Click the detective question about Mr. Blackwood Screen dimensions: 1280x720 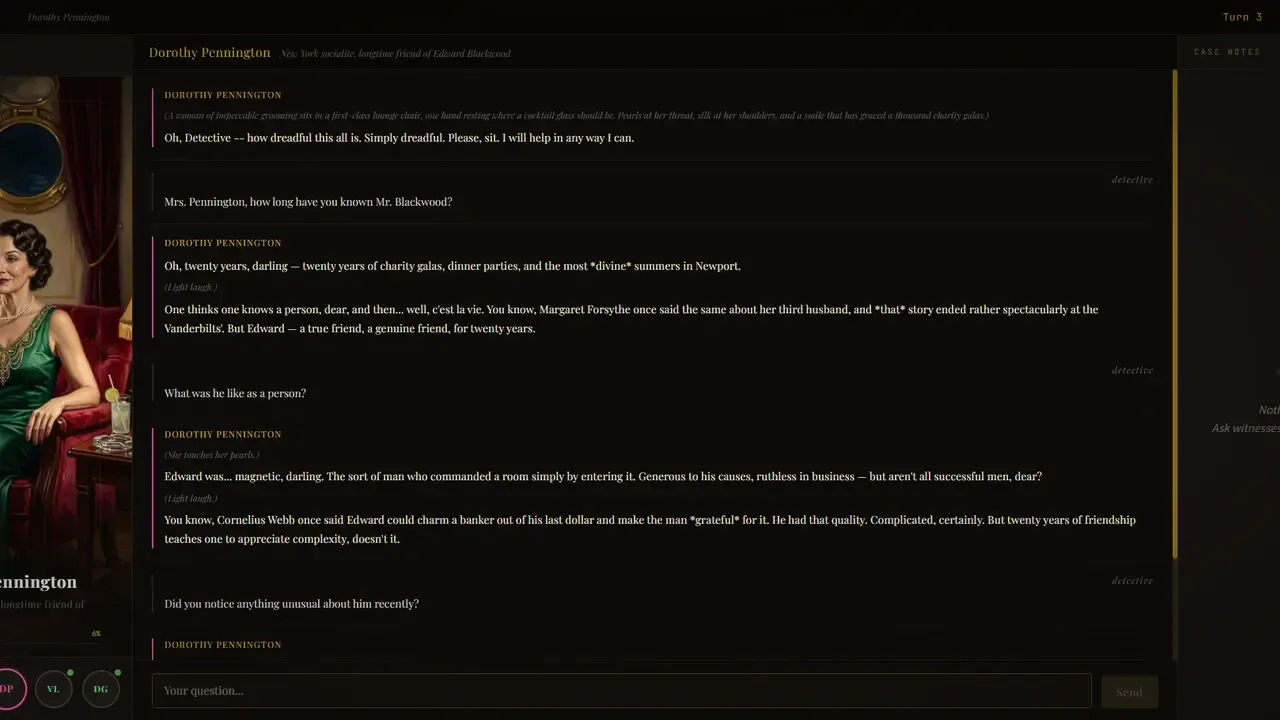pyautogui.click(x=308, y=202)
